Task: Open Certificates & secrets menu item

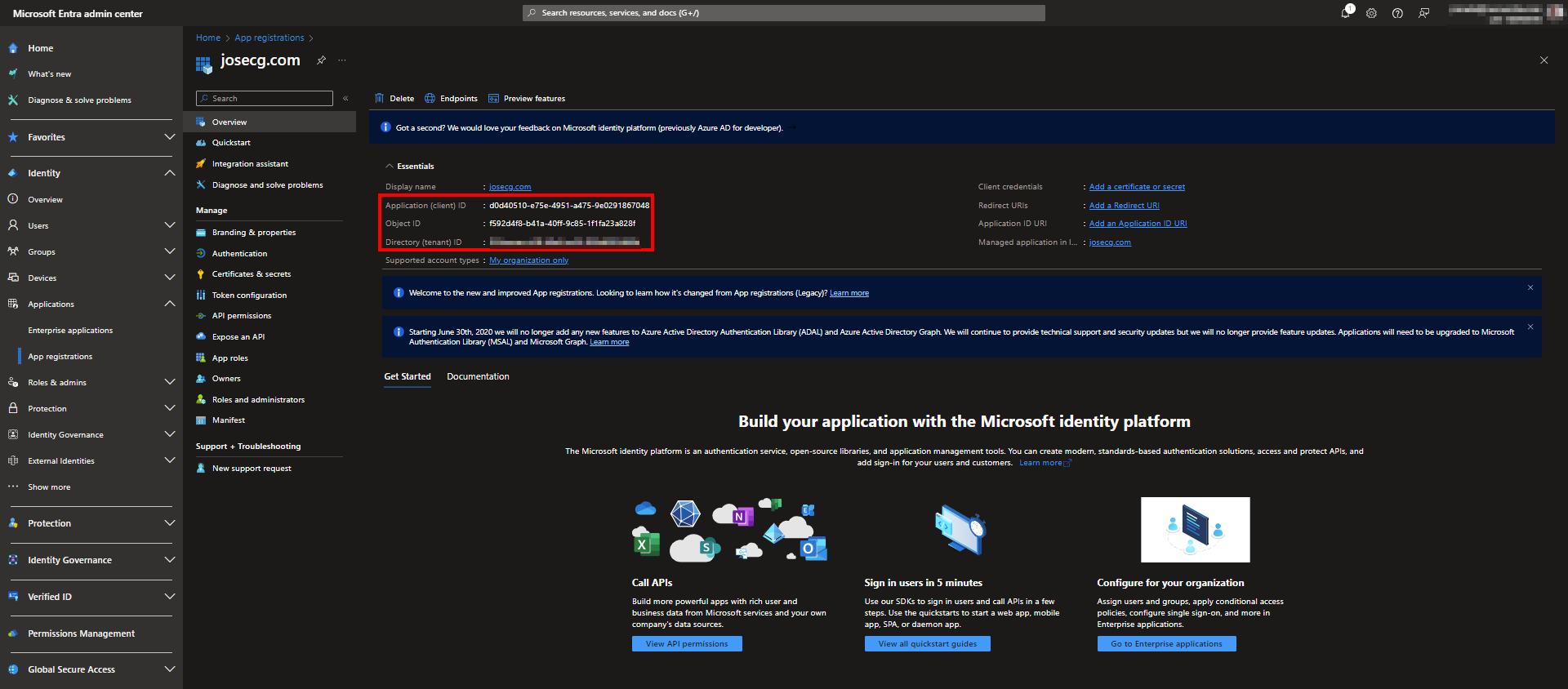Action: pyautogui.click(x=251, y=274)
